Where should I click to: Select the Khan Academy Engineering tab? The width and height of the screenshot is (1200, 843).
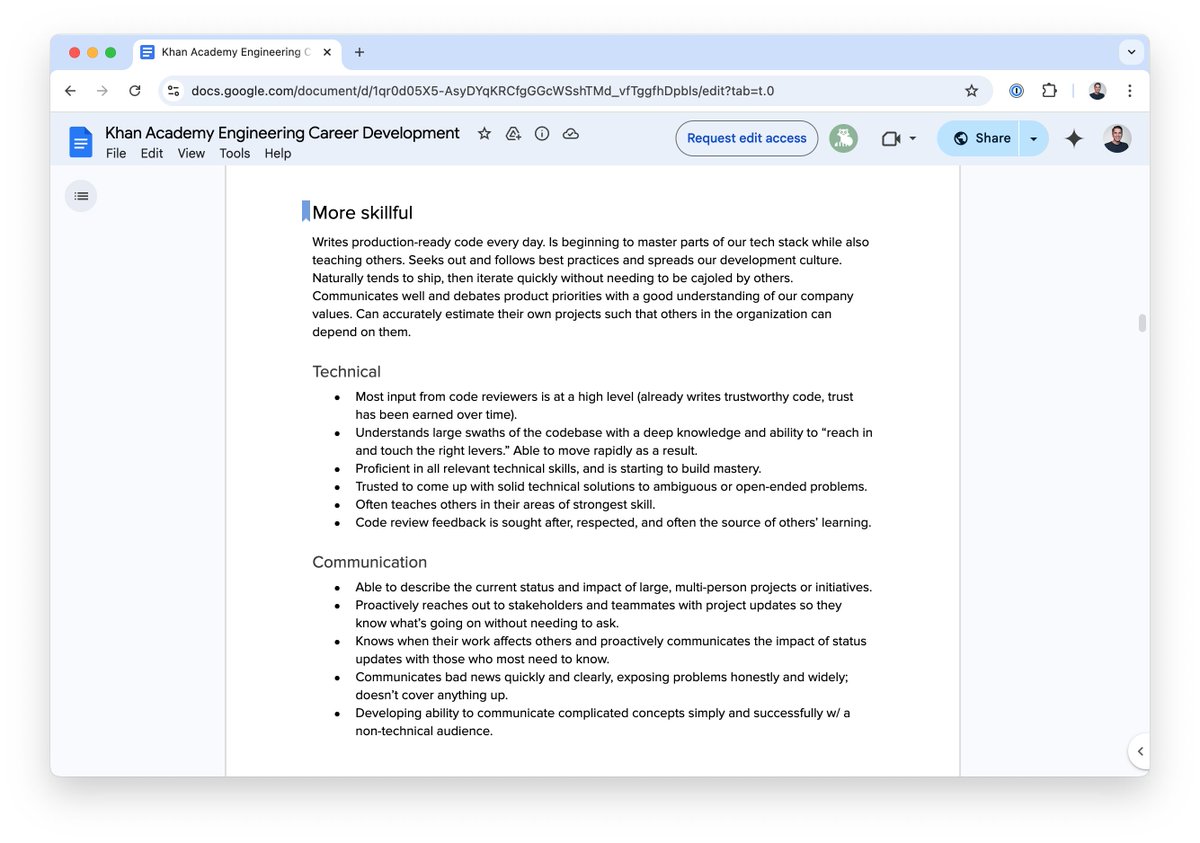coord(235,52)
